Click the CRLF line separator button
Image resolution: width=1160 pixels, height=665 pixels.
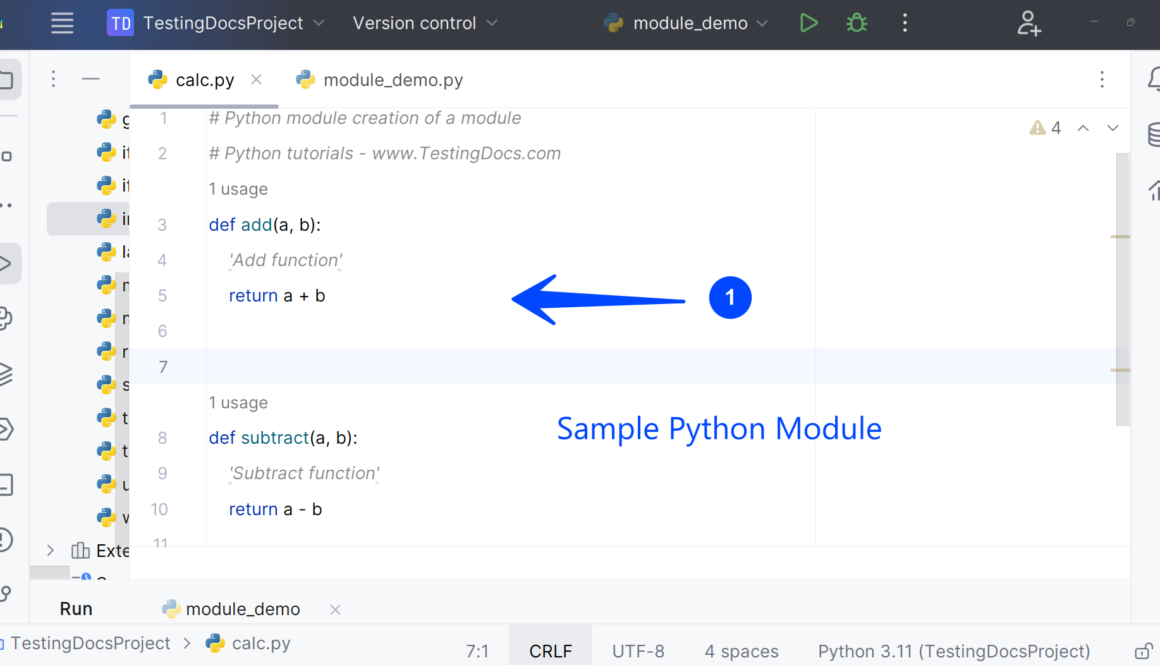pyautogui.click(x=550, y=651)
